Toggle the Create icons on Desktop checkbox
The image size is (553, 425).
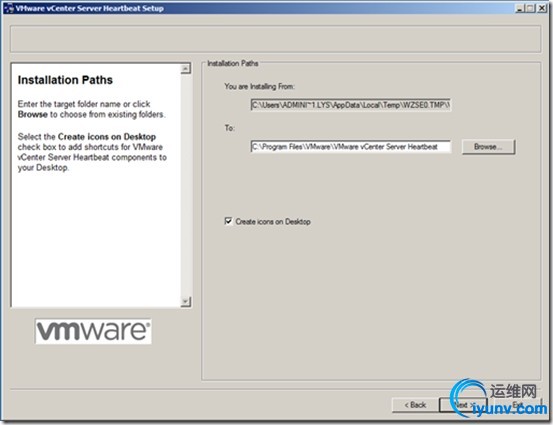(228, 221)
